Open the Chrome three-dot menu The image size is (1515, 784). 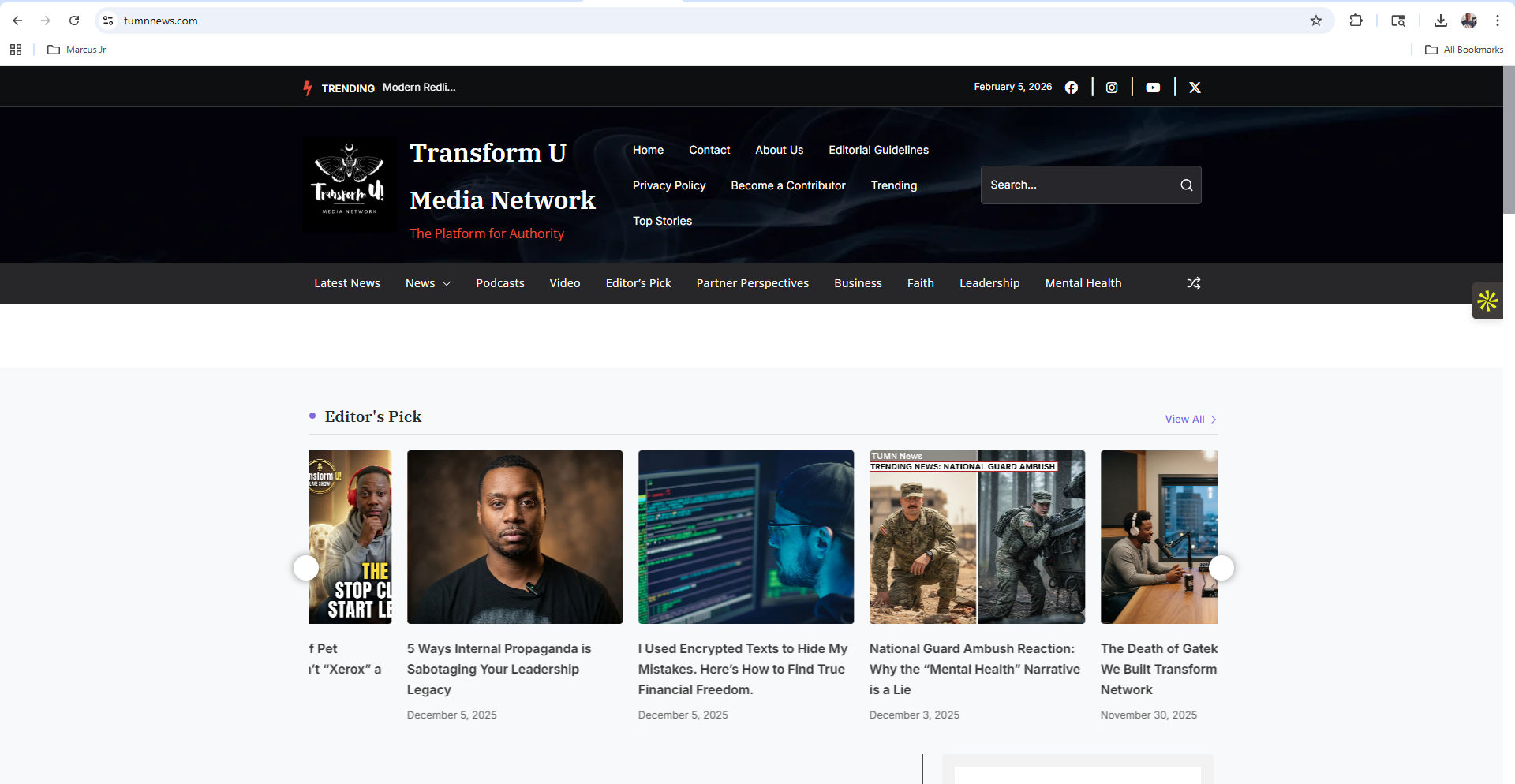tap(1497, 21)
